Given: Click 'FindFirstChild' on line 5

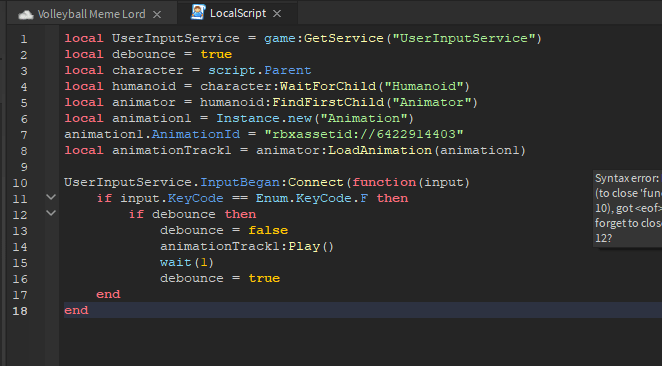Looking at the screenshot, I should click(x=328, y=102).
